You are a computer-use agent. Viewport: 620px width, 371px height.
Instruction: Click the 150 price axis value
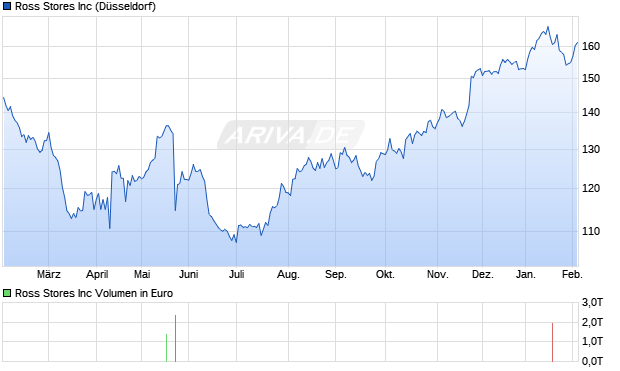tap(591, 78)
